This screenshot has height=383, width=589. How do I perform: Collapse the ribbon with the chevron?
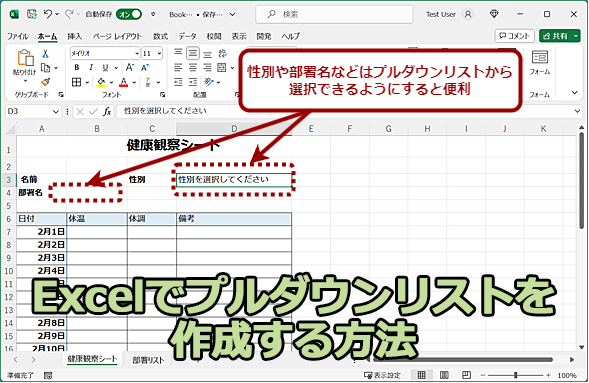(x=575, y=92)
